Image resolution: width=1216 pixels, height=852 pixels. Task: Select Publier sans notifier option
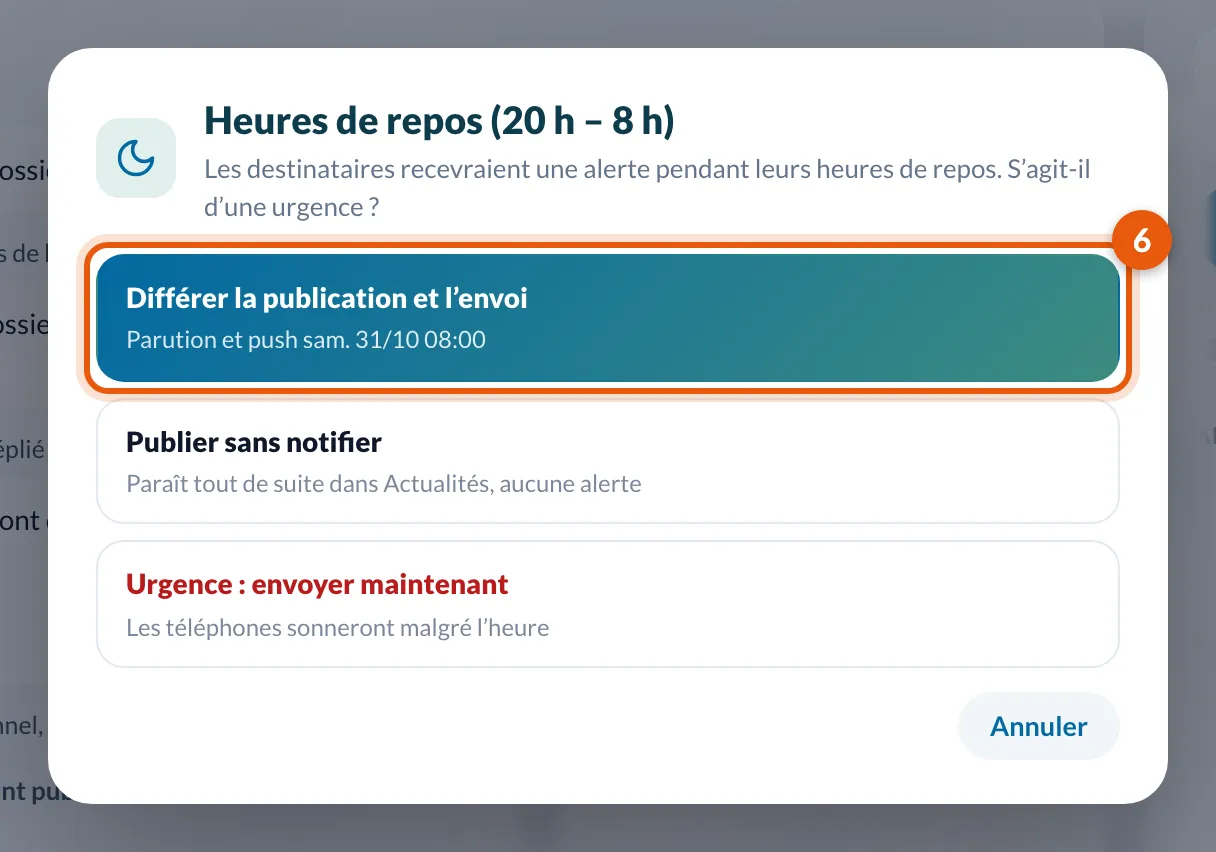point(608,461)
